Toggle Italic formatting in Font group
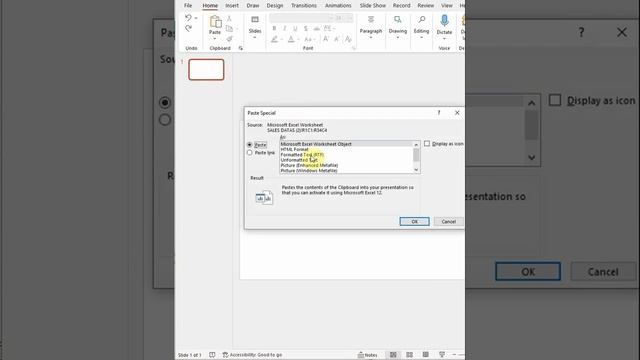The height and width of the screenshot is (360, 640). pos(284,29)
